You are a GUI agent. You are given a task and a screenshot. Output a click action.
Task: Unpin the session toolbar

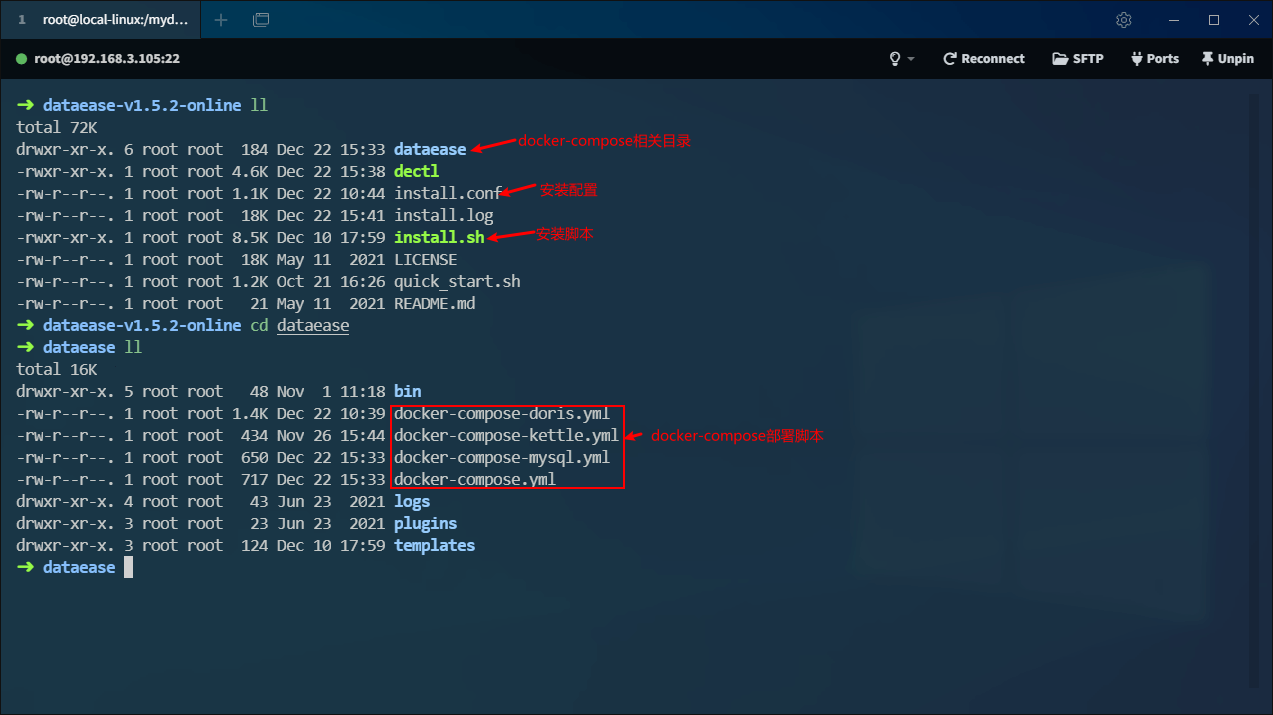(x=1228, y=59)
